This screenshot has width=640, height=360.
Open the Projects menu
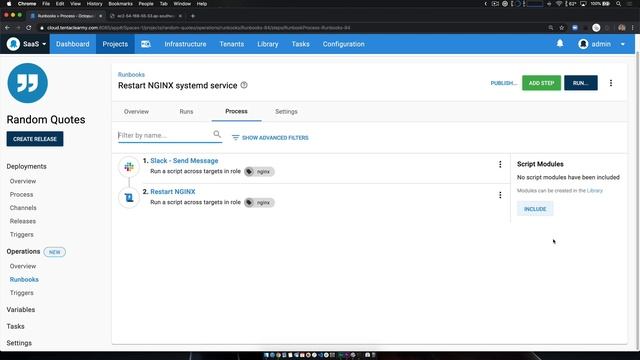click(x=115, y=44)
